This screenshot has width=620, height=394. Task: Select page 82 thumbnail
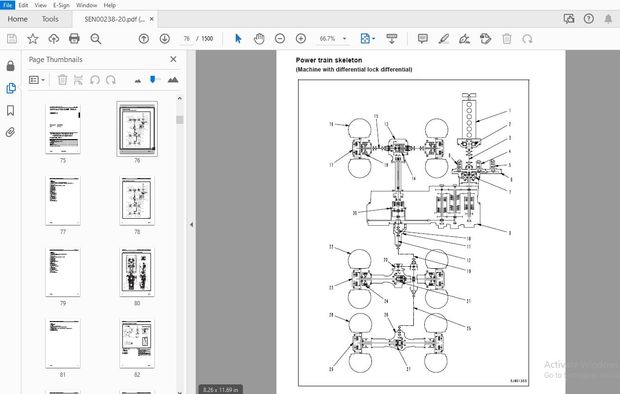pyautogui.click(x=137, y=343)
